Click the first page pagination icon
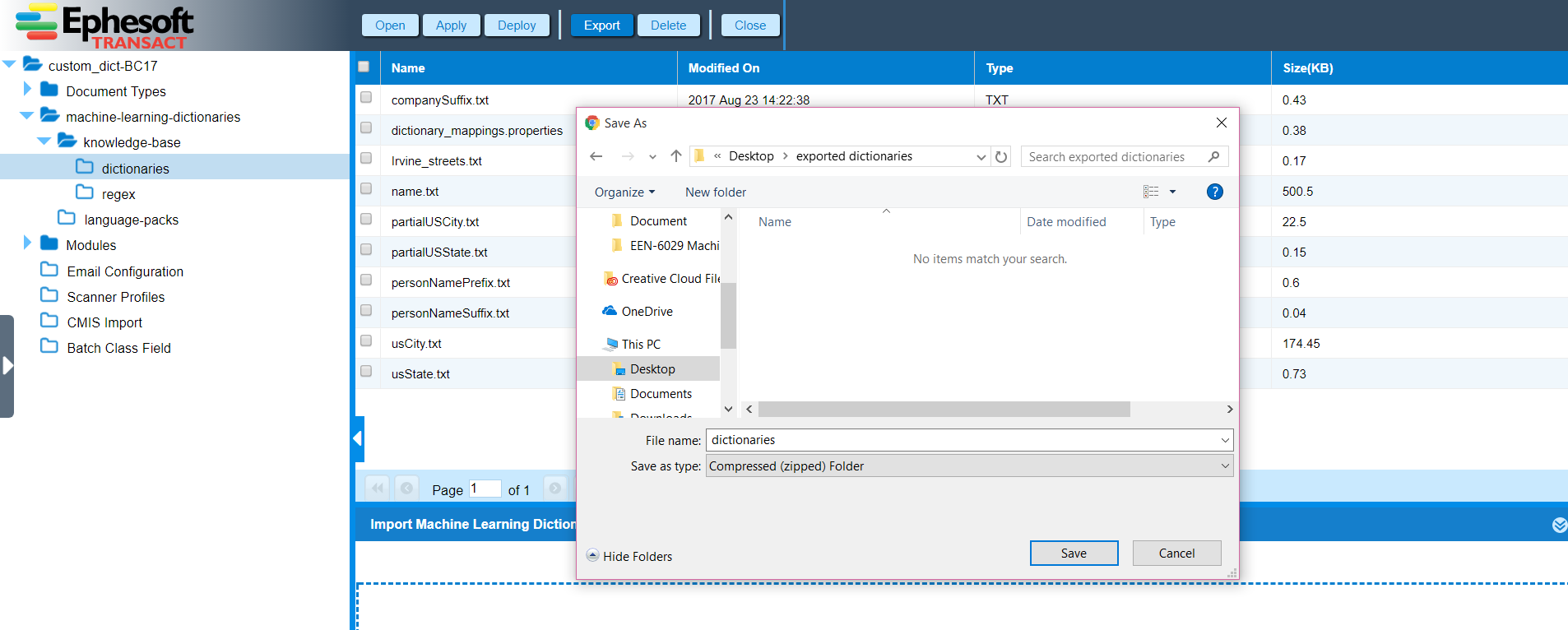 (x=377, y=488)
